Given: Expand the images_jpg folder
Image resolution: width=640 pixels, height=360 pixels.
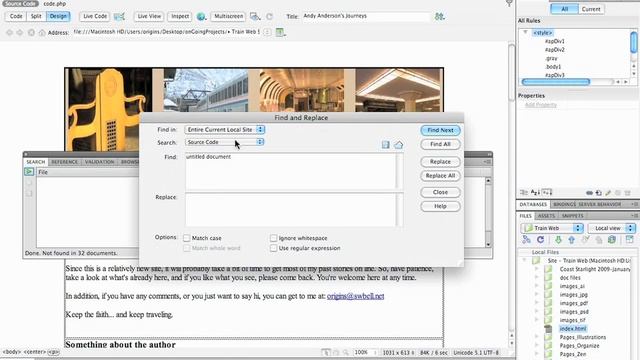Looking at the screenshot, I should click(536, 294).
